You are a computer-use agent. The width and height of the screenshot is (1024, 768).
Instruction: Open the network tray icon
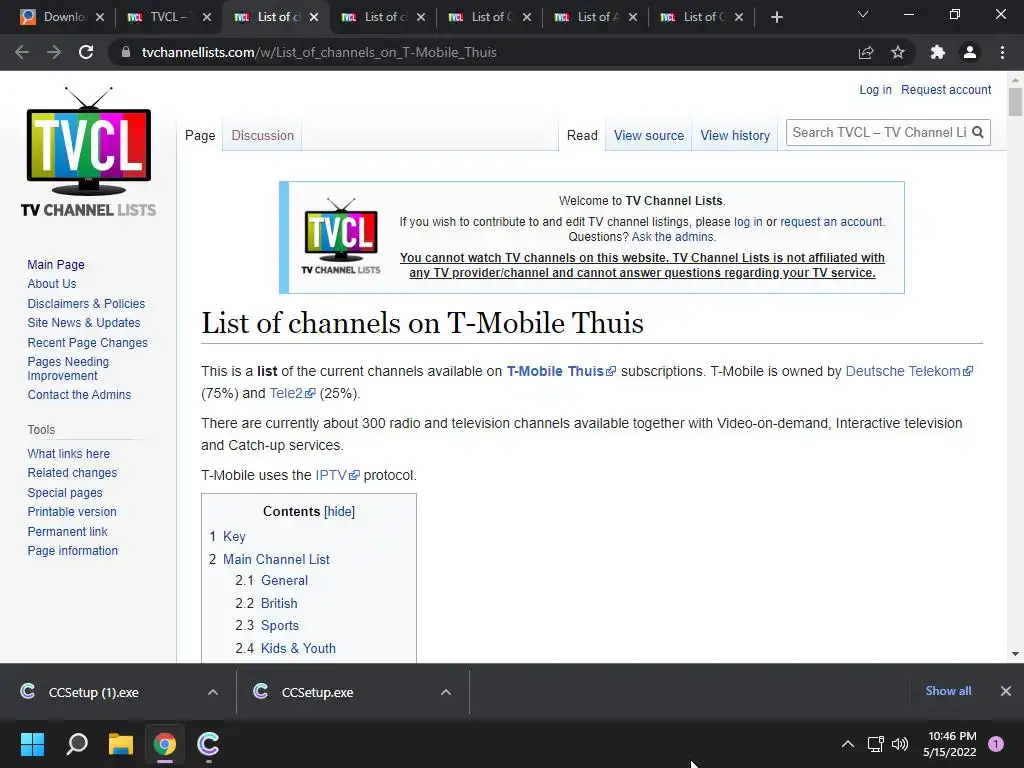(x=875, y=743)
